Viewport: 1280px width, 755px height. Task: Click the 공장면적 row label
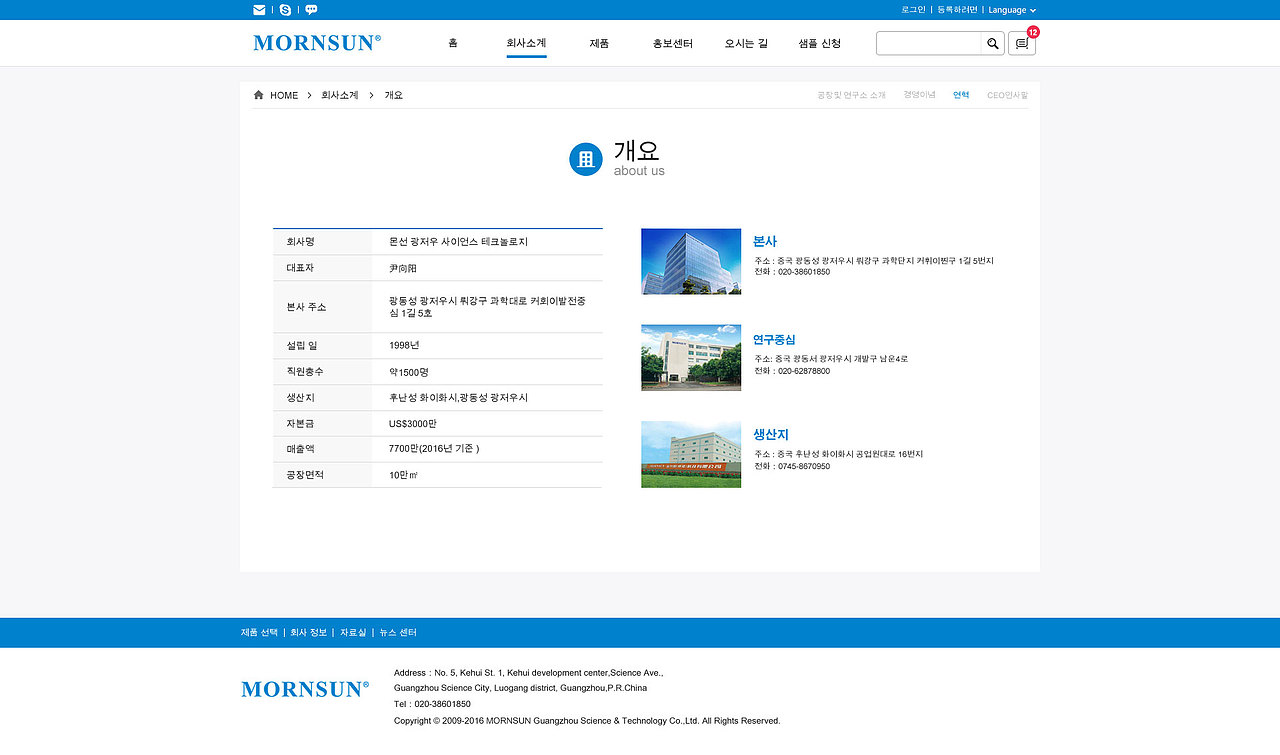[x=305, y=476]
